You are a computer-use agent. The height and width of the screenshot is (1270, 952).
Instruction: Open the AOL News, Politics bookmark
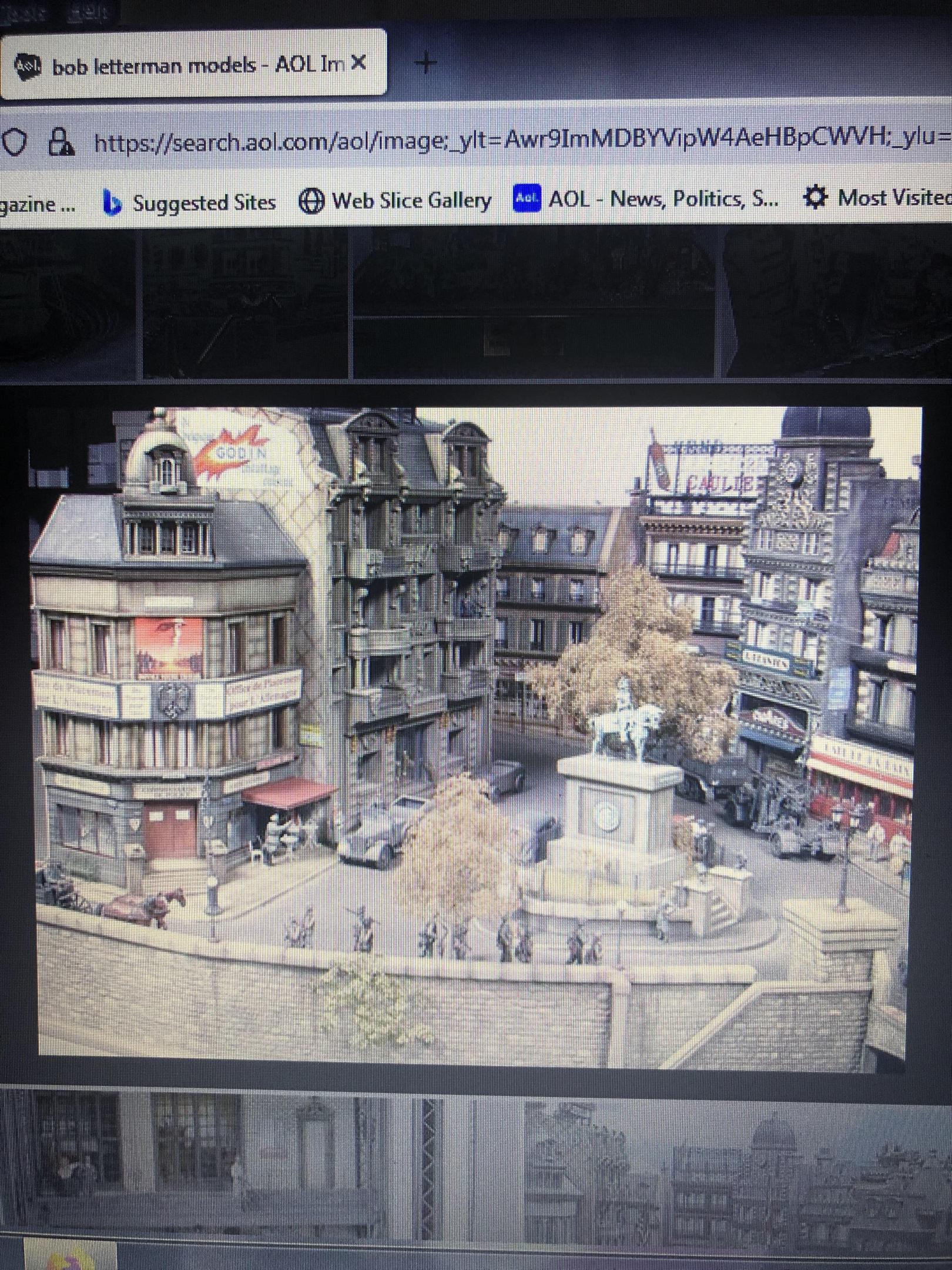point(646,199)
